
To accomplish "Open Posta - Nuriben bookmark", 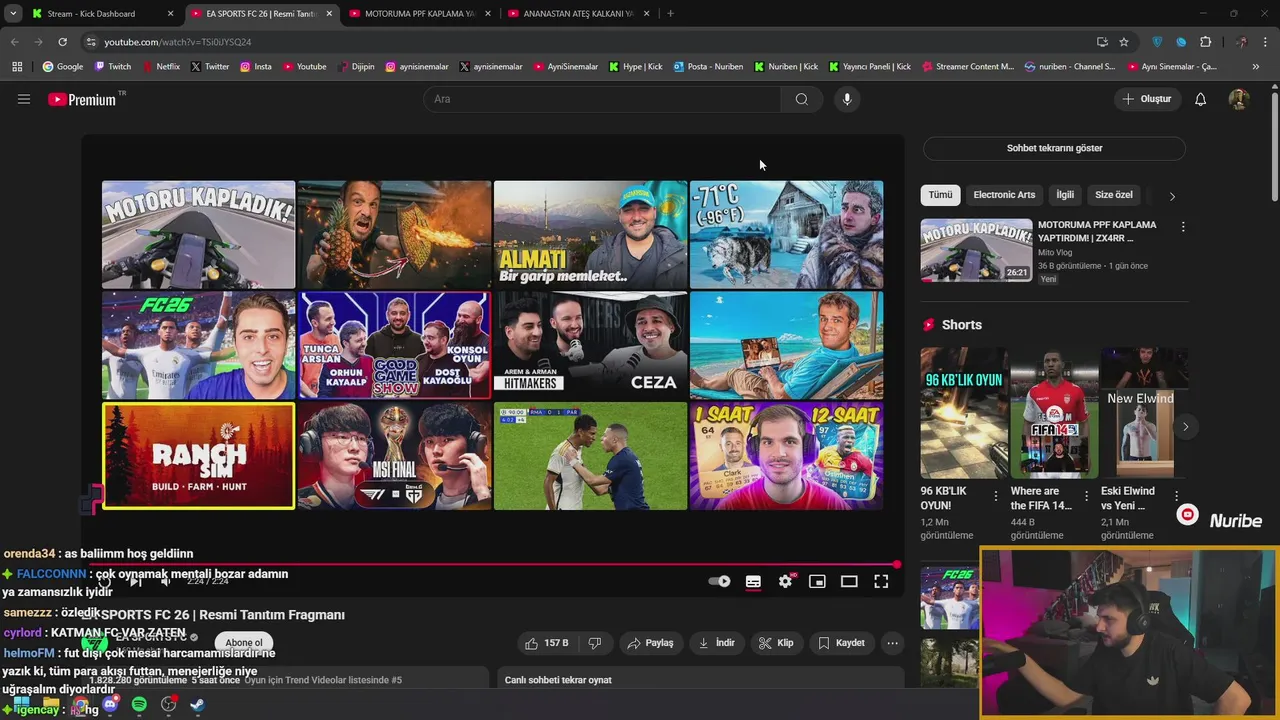I will 708,67.
